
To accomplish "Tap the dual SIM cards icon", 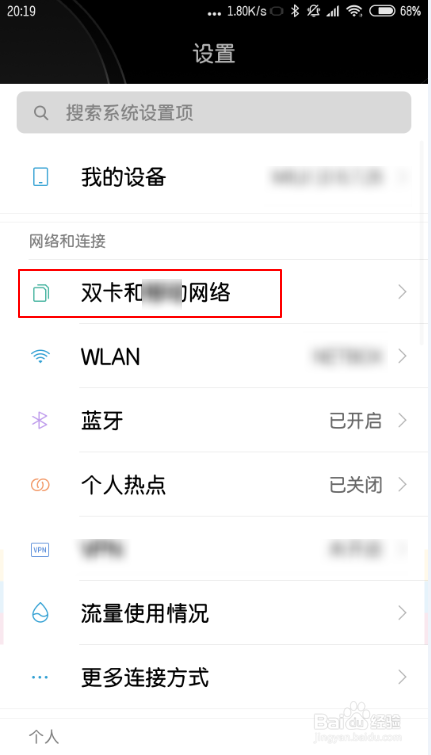I will (40, 293).
